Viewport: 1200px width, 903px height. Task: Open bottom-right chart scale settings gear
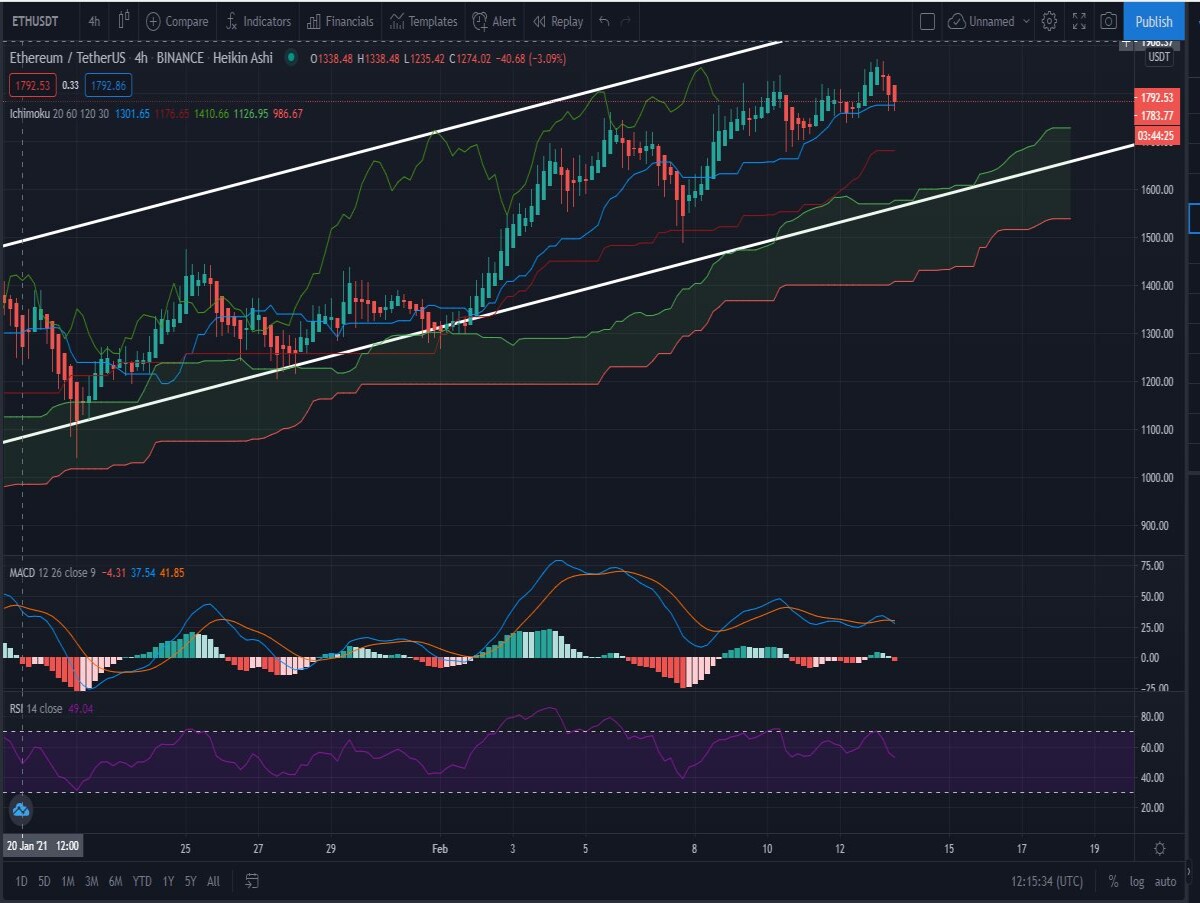[1159, 848]
